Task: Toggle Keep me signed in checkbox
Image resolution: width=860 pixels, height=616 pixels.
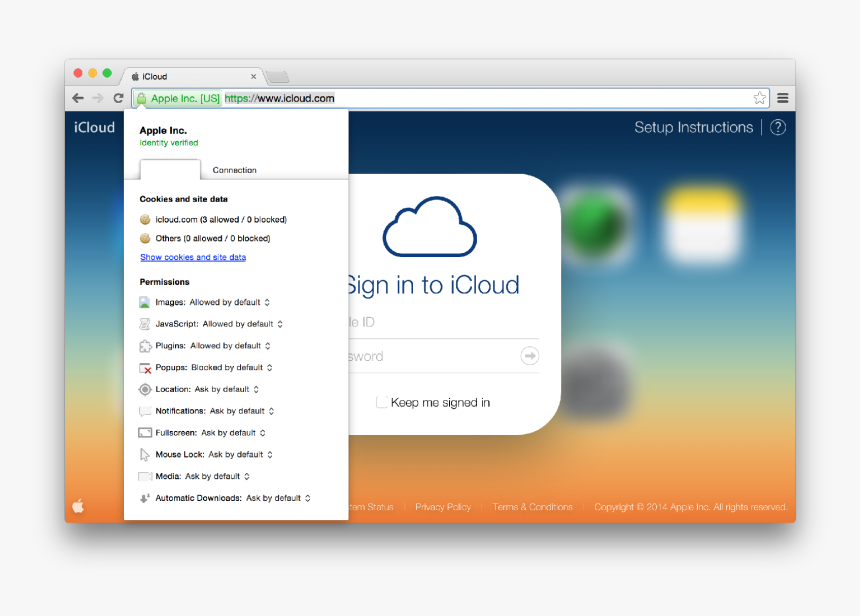Action: (382, 402)
